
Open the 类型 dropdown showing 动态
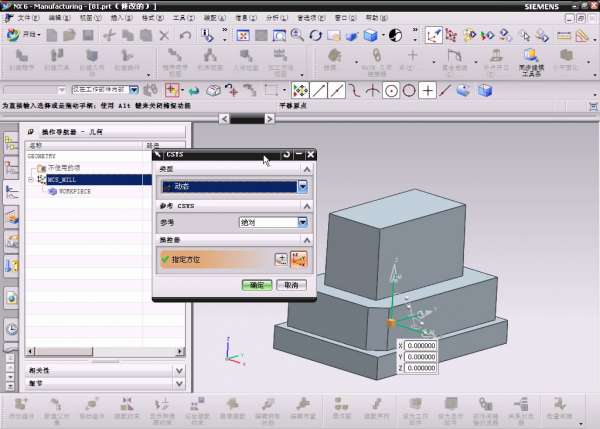(x=302, y=186)
